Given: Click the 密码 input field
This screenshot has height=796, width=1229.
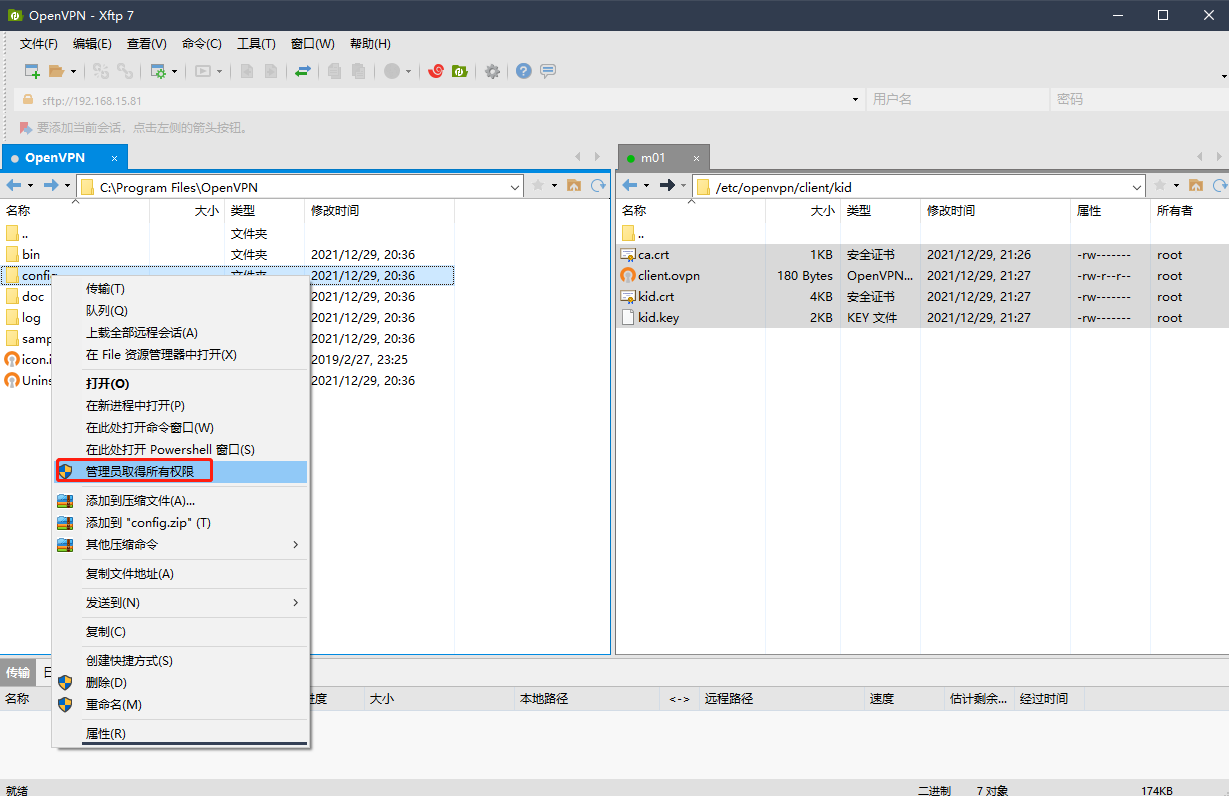Looking at the screenshot, I should [x=1138, y=100].
